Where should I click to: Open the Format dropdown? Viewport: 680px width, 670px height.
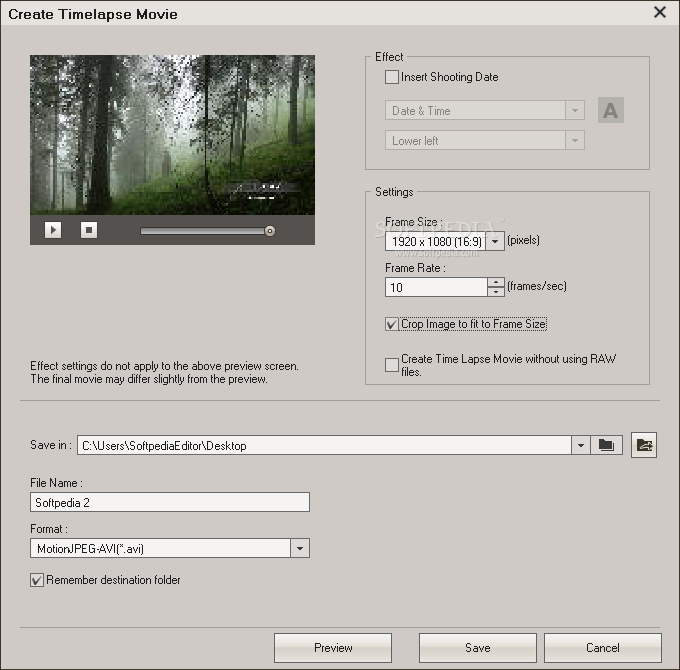(300, 548)
